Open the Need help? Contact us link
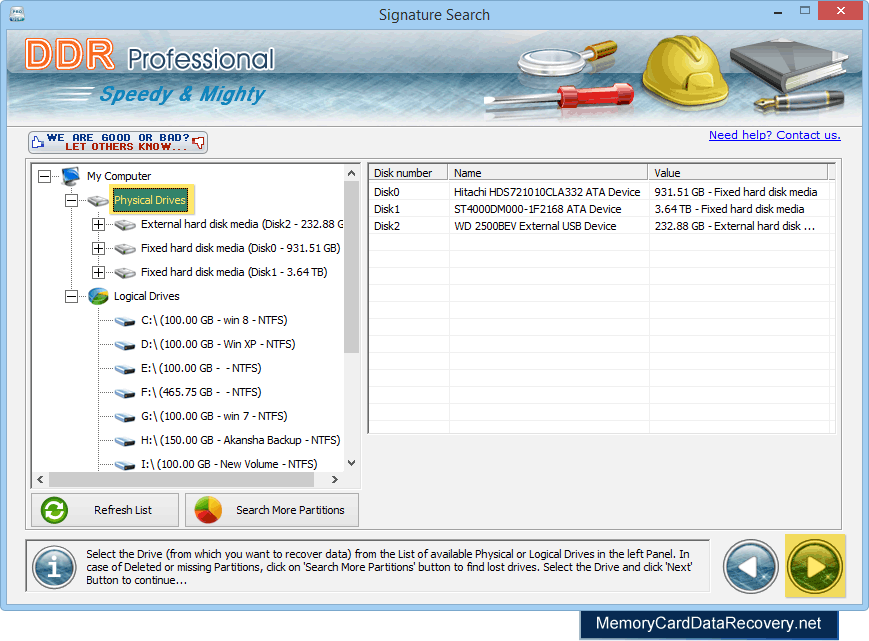Viewport: 869px width, 641px height. pyautogui.click(x=775, y=135)
